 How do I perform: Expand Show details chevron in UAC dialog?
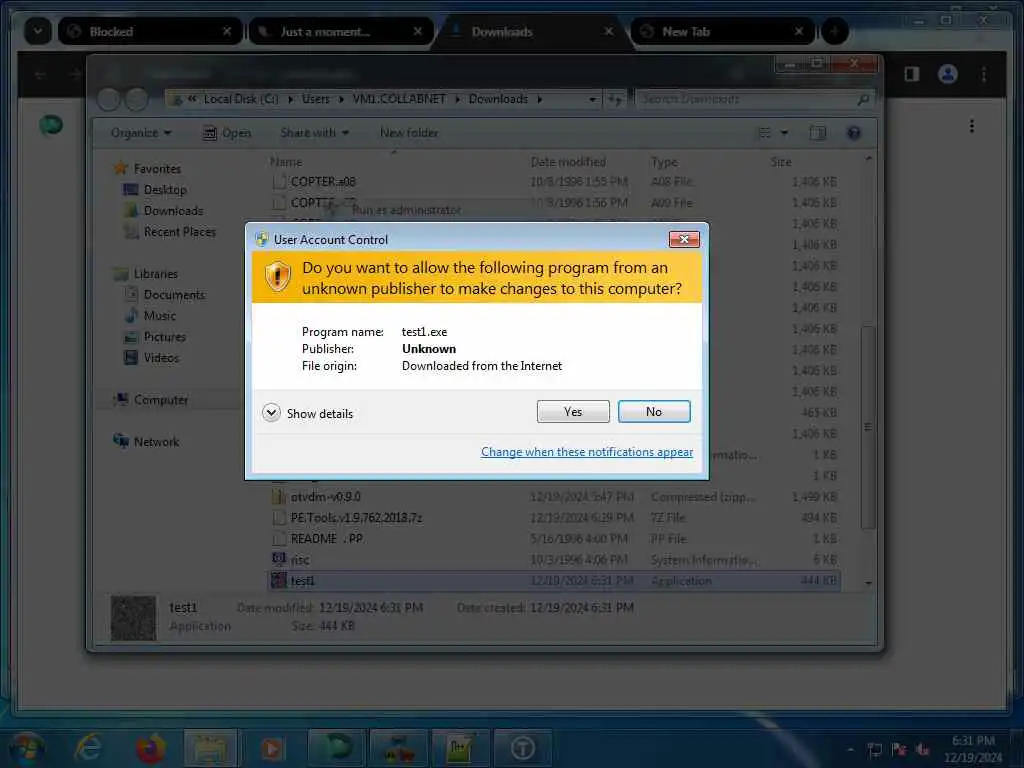coord(271,413)
